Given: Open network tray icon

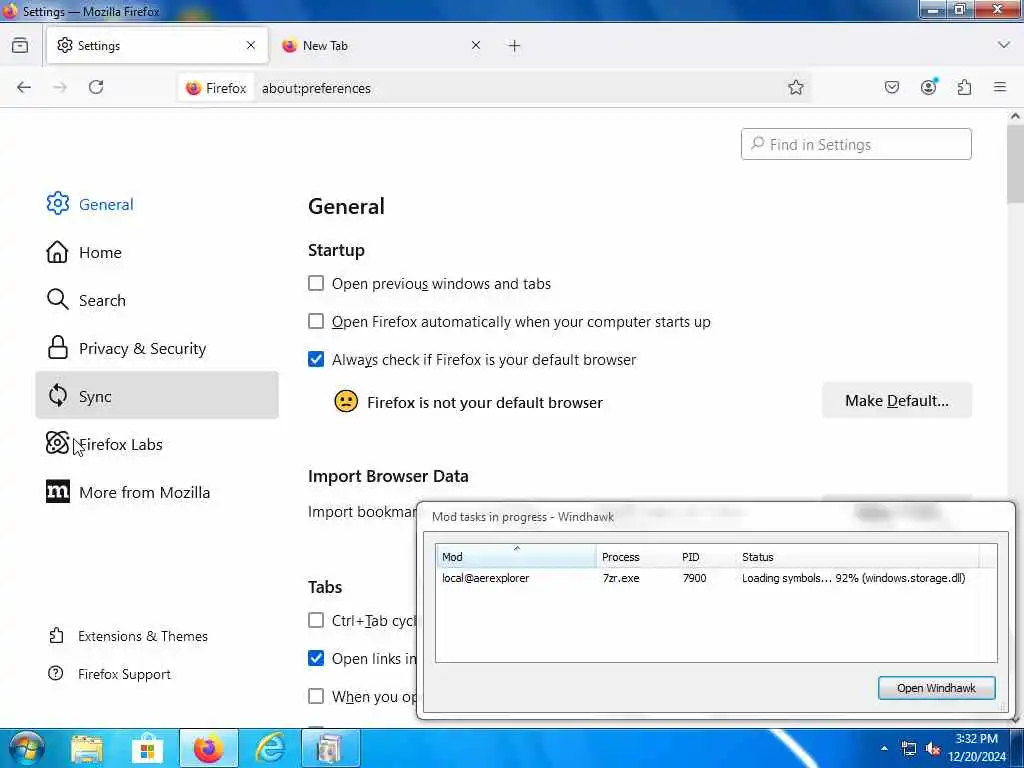Looking at the screenshot, I should click(908, 748).
